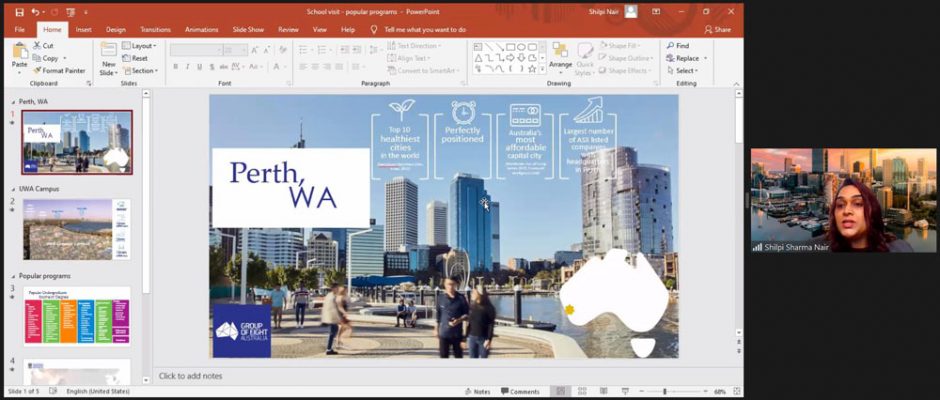Screen dimensions: 940x400
Task: Click to add notes area
Action: [x=190, y=376]
